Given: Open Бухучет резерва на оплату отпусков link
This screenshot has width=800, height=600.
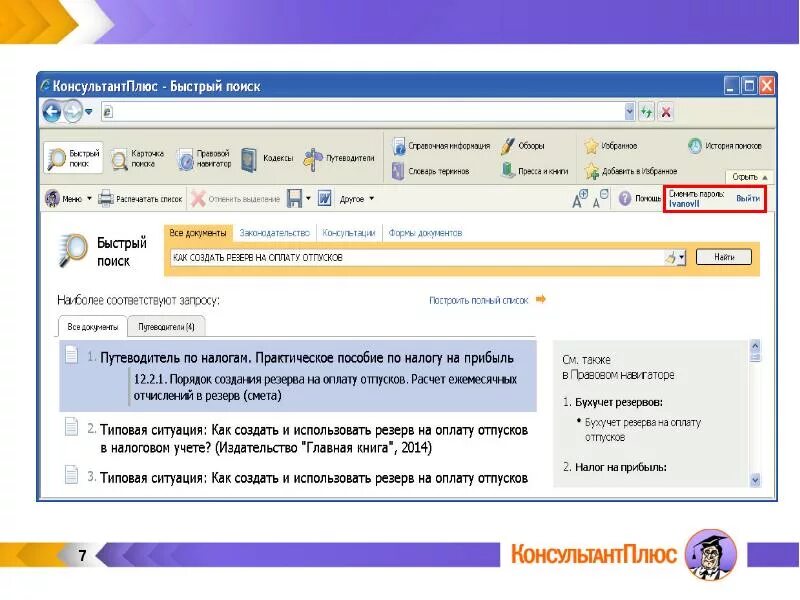Looking at the screenshot, I should click(x=643, y=430).
